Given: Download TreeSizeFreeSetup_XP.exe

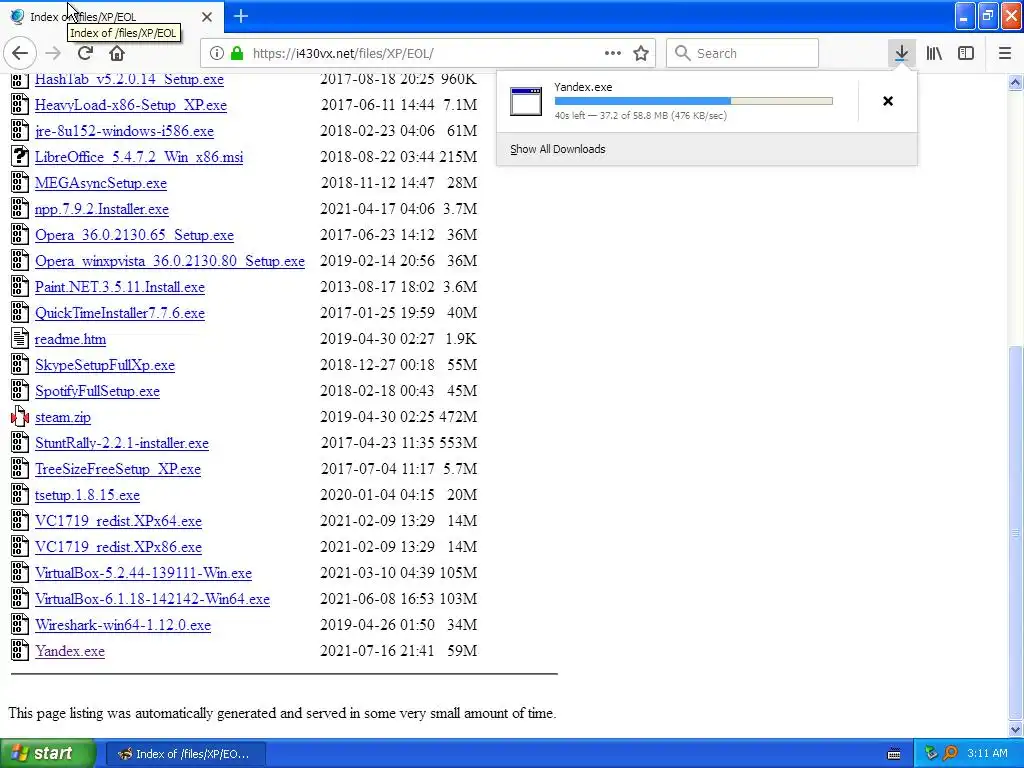Looking at the screenshot, I should [118, 470].
